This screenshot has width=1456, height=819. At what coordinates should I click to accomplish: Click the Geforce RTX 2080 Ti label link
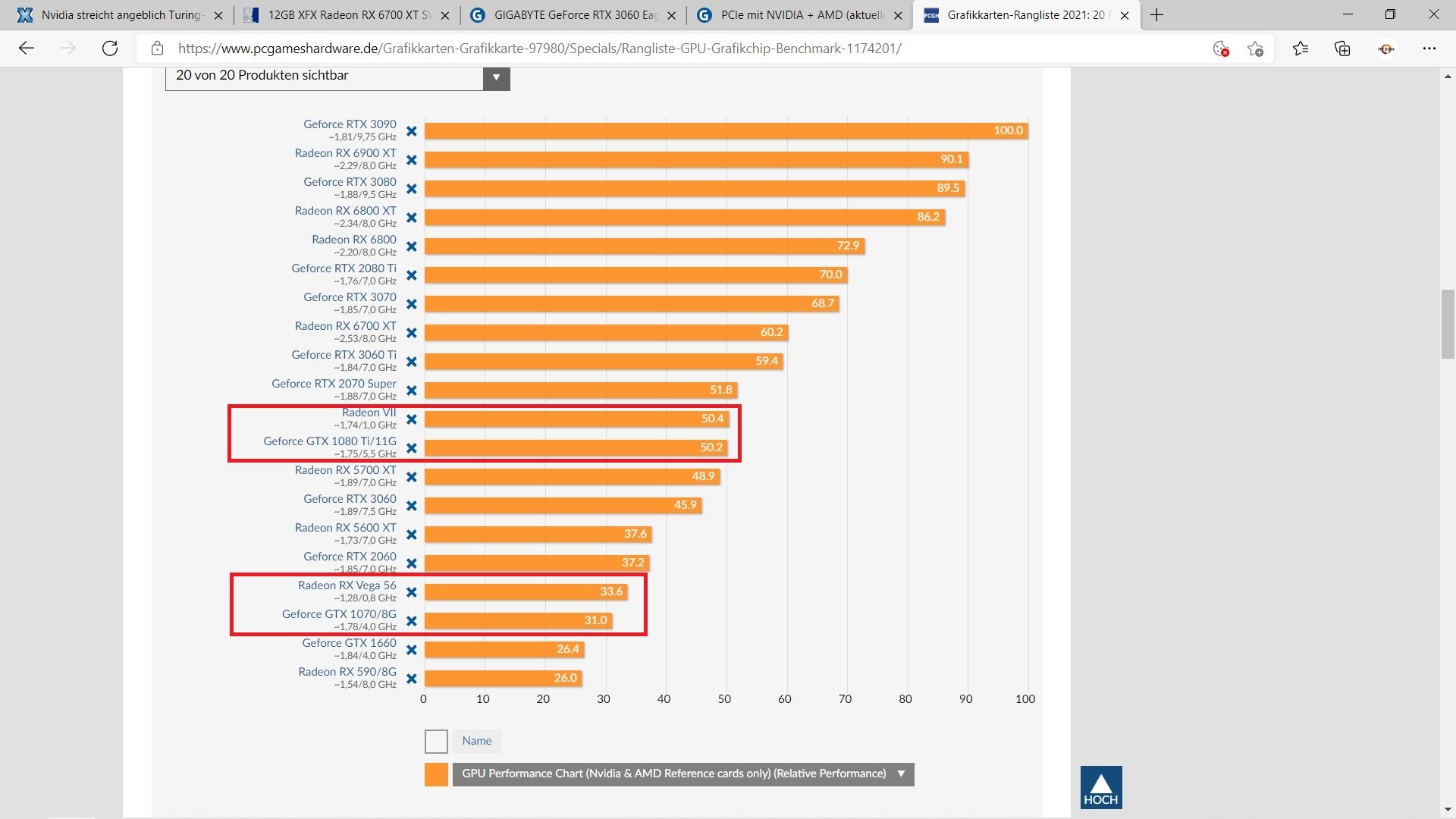344,268
